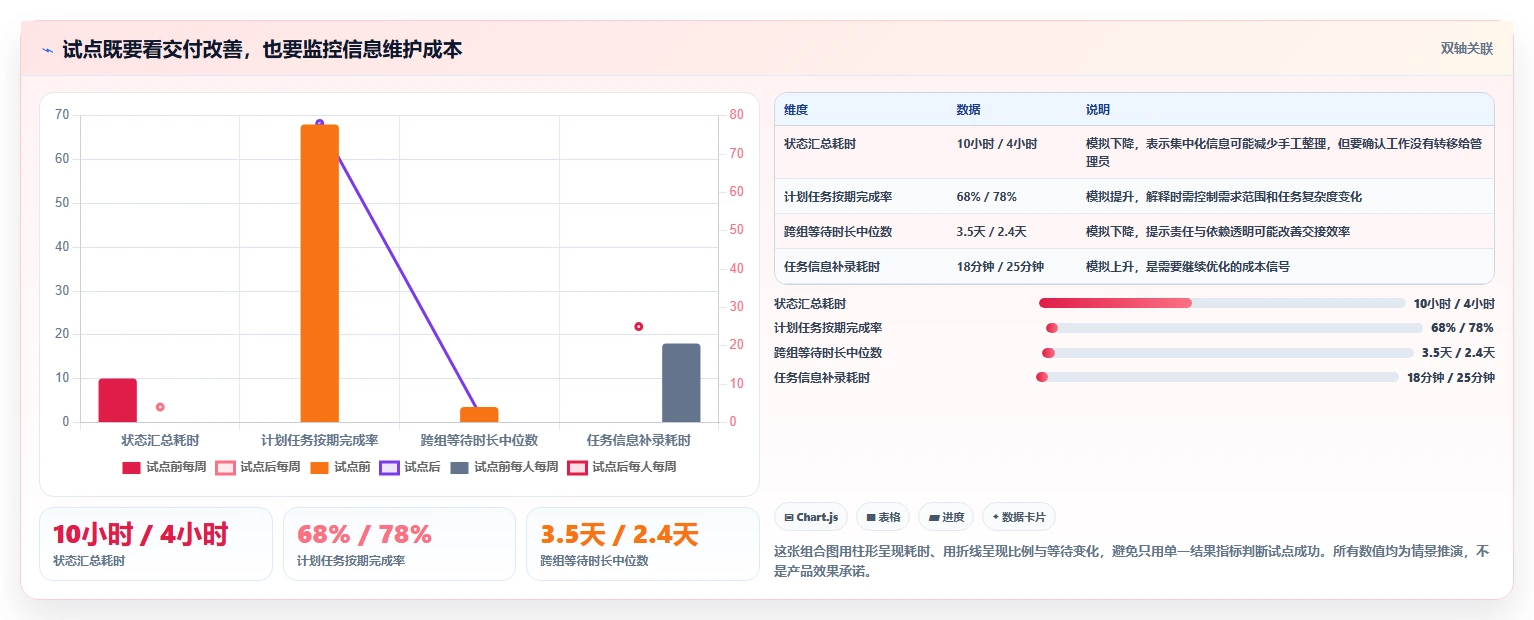Click the 跨组等待时长中位数 progress bar
Image resolution: width=1534 pixels, height=620 pixels.
pyautogui.click(x=1227, y=353)
